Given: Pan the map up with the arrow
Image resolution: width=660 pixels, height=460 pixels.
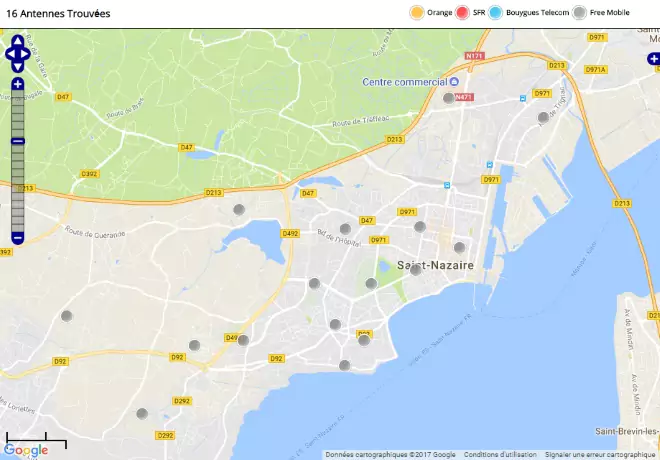Looking at the screenshot, I should pos(18,40).
